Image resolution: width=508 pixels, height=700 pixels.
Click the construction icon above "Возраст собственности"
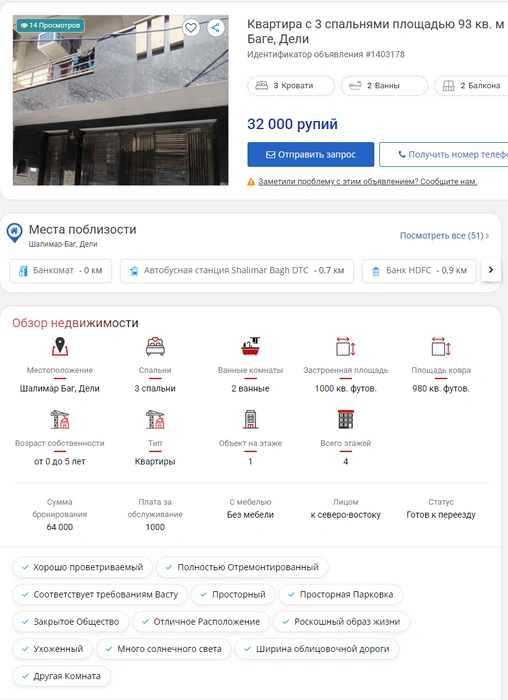[x=60, y=420]
